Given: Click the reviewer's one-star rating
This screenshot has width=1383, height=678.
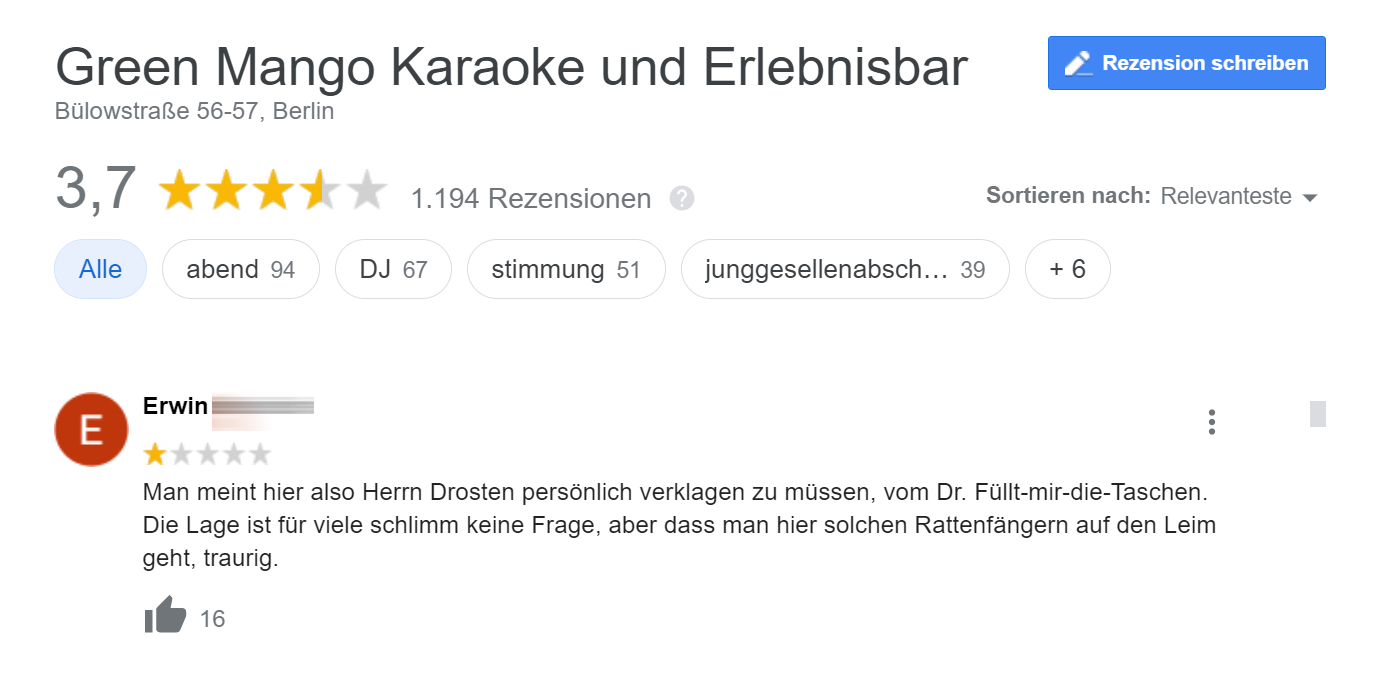Looking at the screenshot, I should (207, 455).
